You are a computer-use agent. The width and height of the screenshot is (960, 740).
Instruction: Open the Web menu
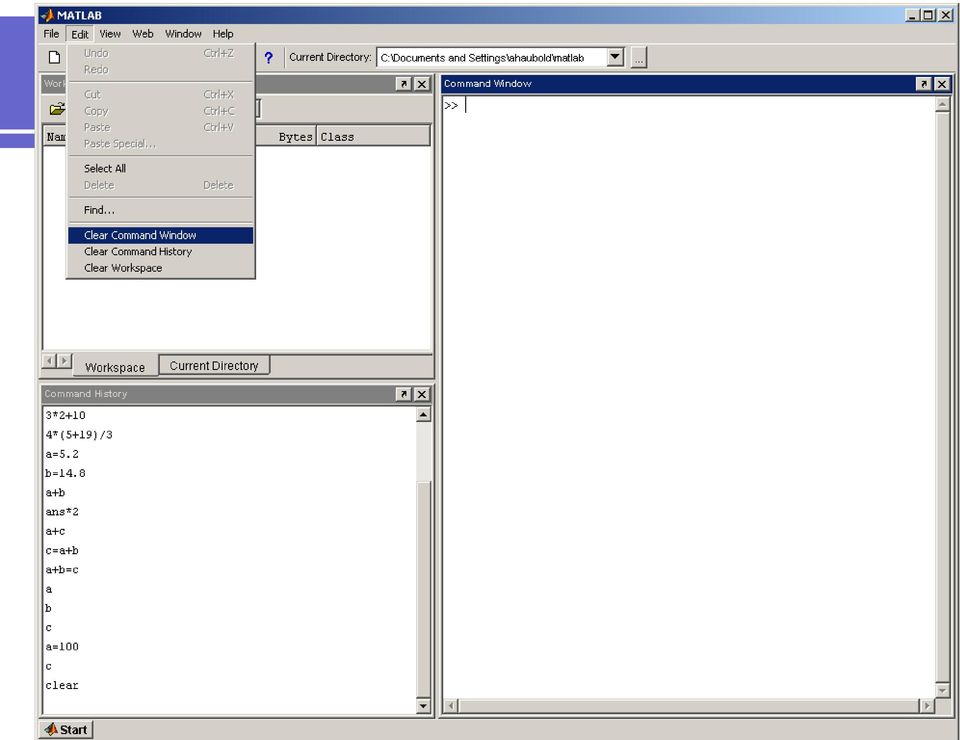(x=143, y=34)
